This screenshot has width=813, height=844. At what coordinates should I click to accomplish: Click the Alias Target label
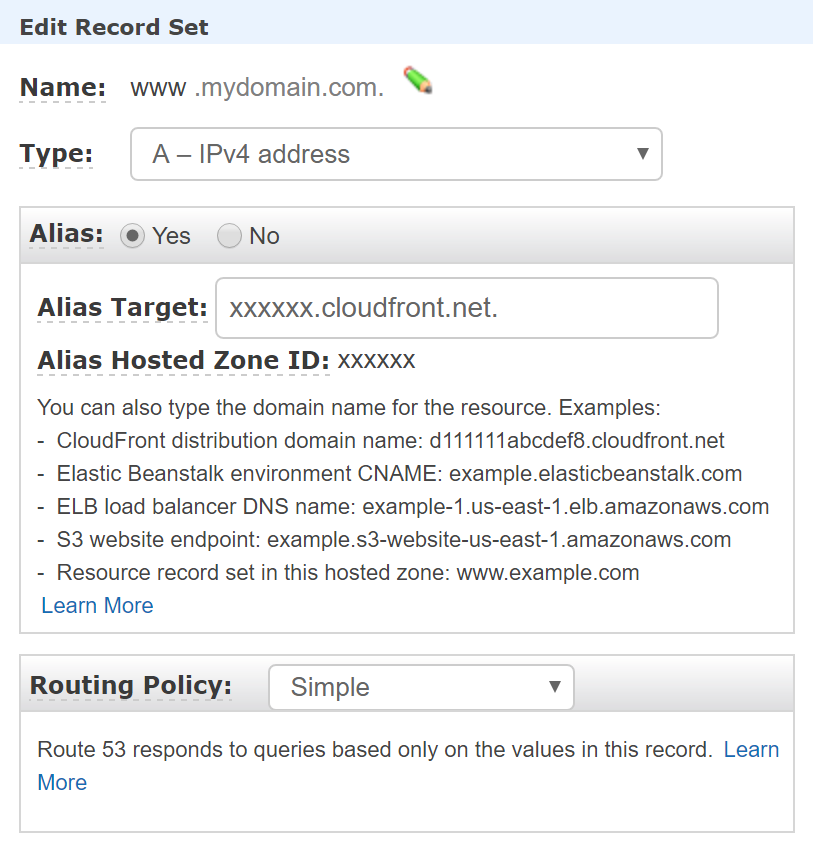pos(122,308)
